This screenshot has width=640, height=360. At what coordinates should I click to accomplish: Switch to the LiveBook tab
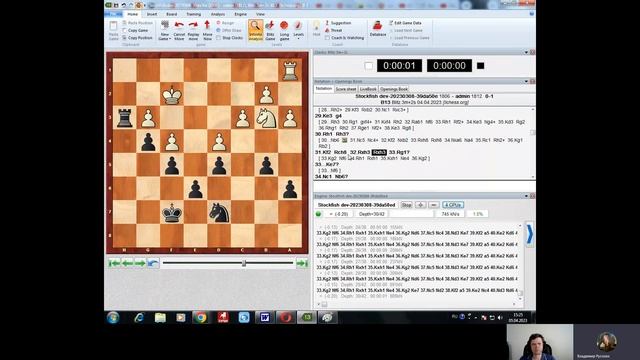368,89
